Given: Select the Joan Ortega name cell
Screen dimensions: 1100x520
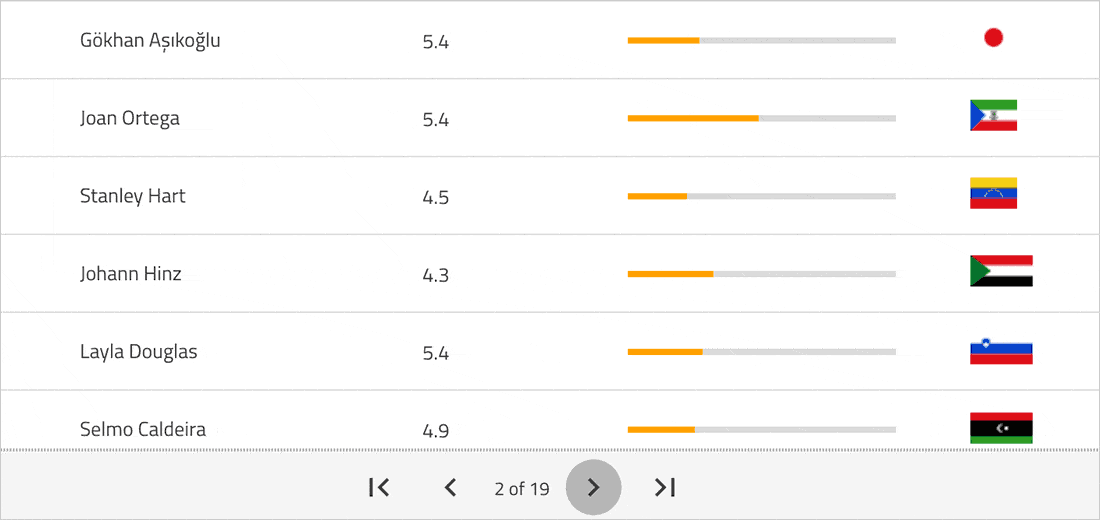Looking at the screenshot, I should 130,119.
